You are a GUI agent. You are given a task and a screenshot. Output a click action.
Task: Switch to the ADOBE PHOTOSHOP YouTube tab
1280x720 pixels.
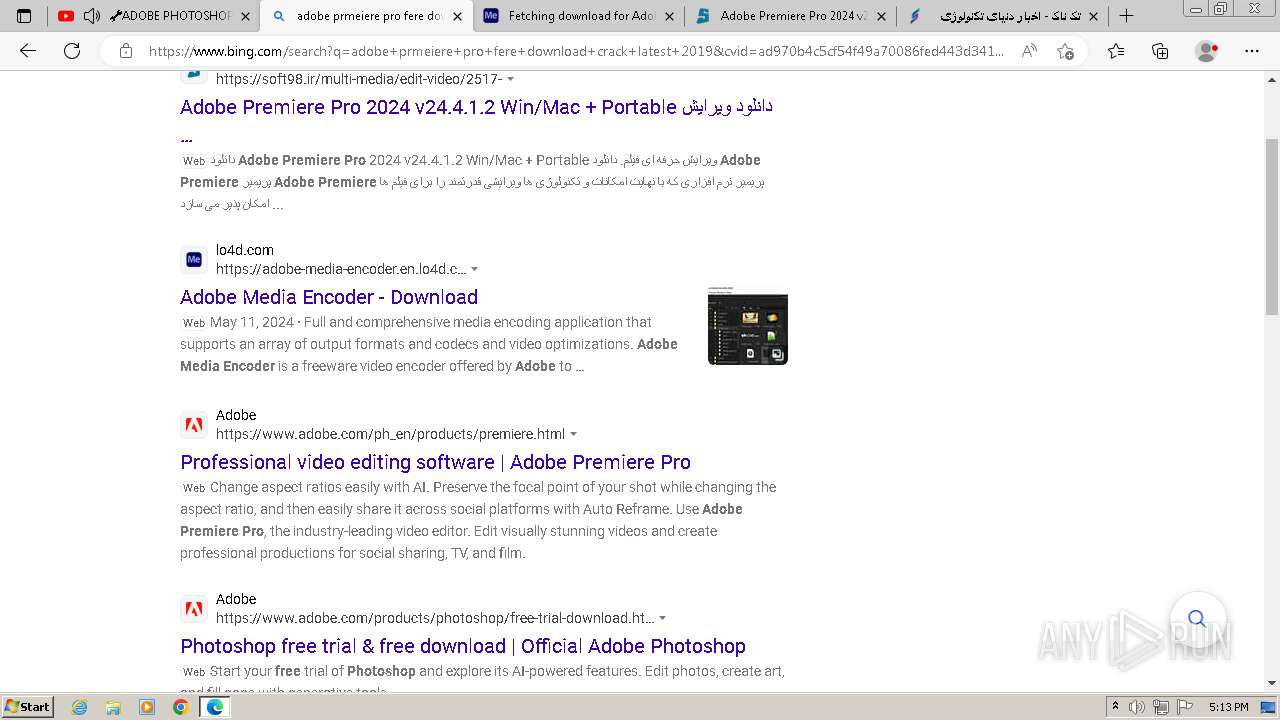pos(155,16)
